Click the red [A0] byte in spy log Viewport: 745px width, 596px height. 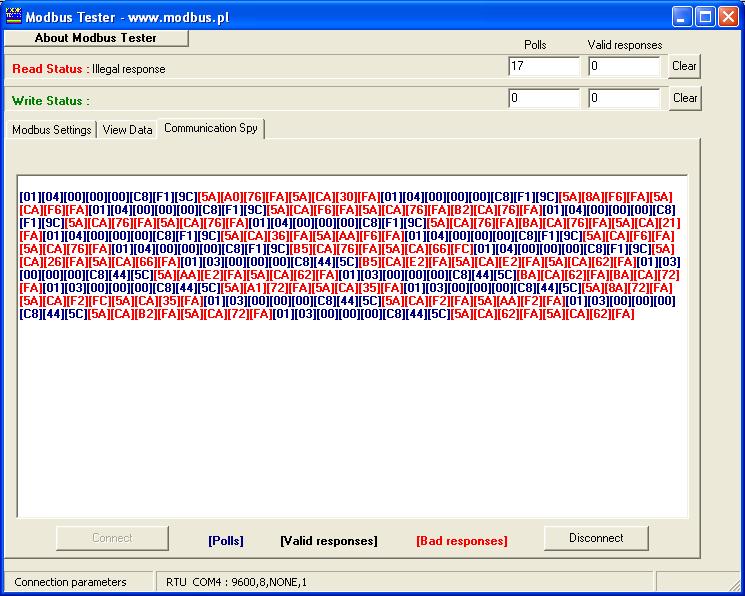(x=231, y=197)
